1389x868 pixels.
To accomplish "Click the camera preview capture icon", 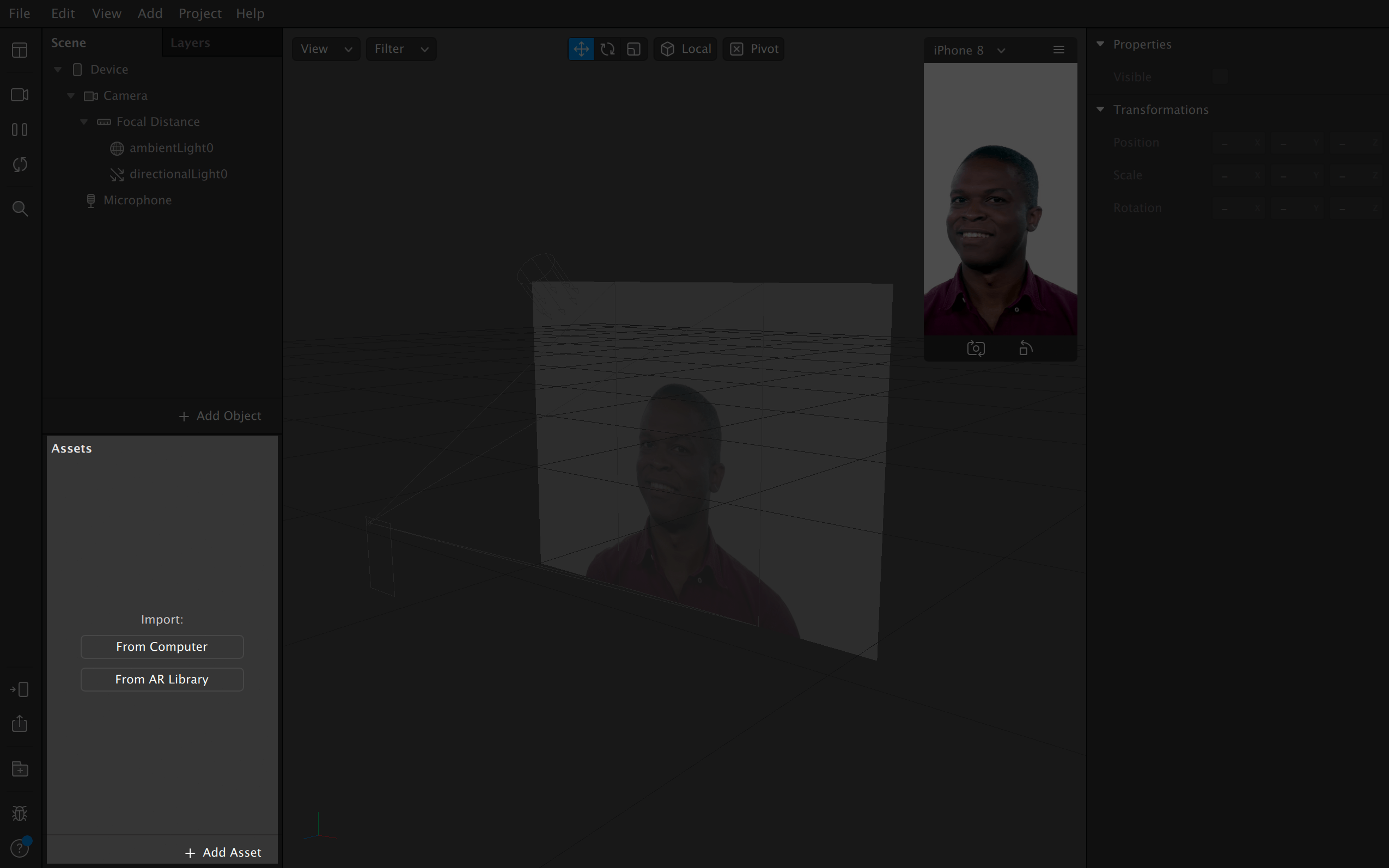I will coord(975,348).
